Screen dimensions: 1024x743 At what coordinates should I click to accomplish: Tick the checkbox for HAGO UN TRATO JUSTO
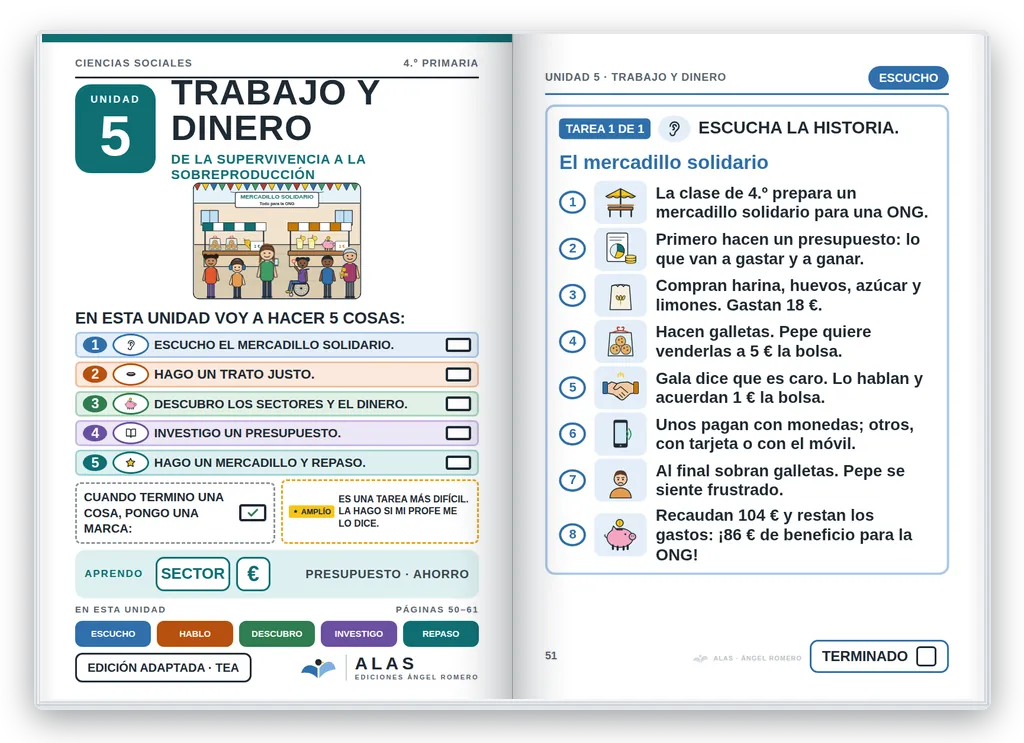pyautogui.click(x=458, y=374)
